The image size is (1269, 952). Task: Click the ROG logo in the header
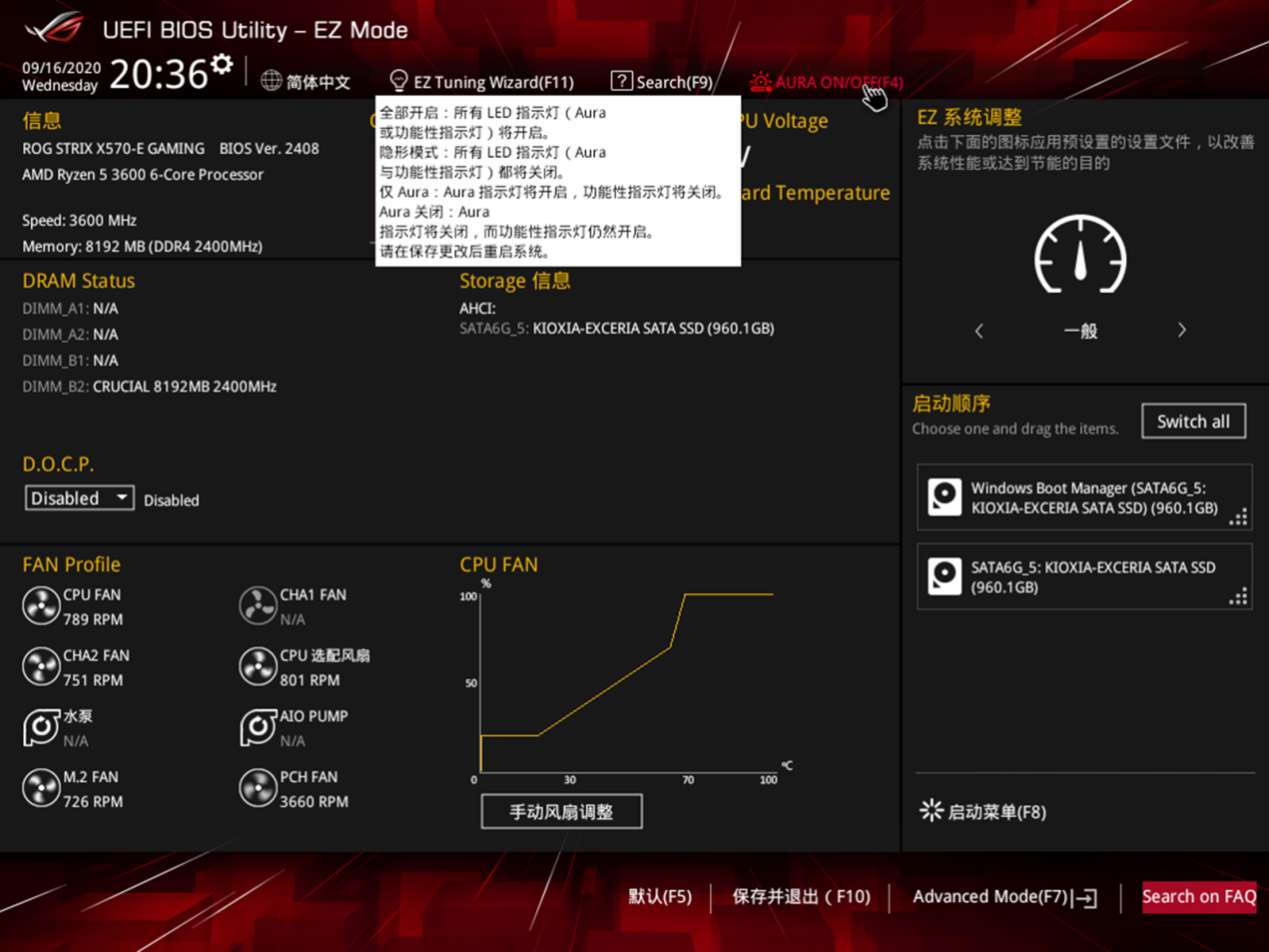57,30
